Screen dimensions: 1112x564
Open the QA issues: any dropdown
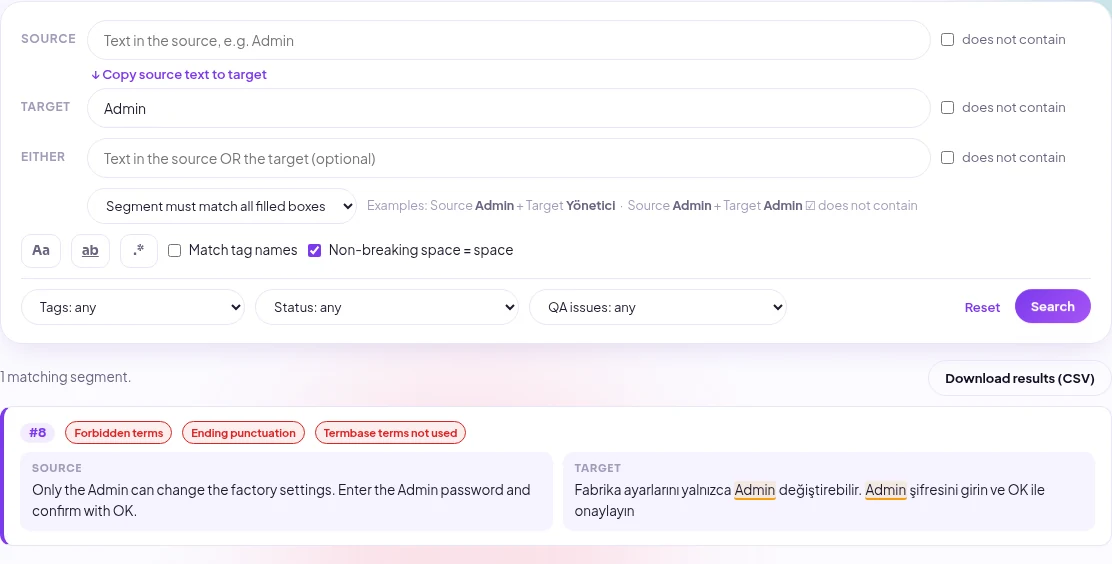pos(658,307)
